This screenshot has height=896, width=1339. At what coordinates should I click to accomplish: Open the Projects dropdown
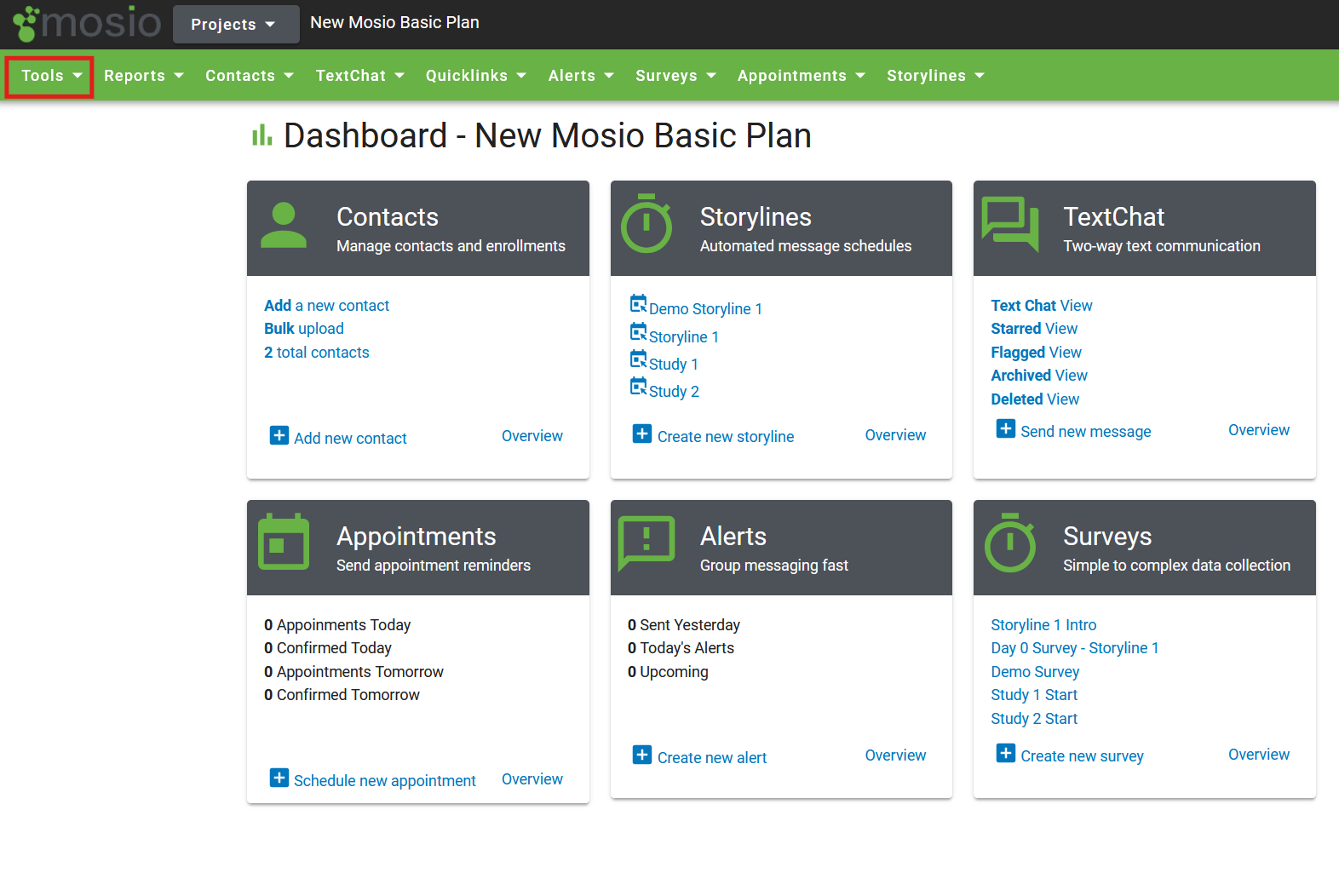click(x=236, y=24)
